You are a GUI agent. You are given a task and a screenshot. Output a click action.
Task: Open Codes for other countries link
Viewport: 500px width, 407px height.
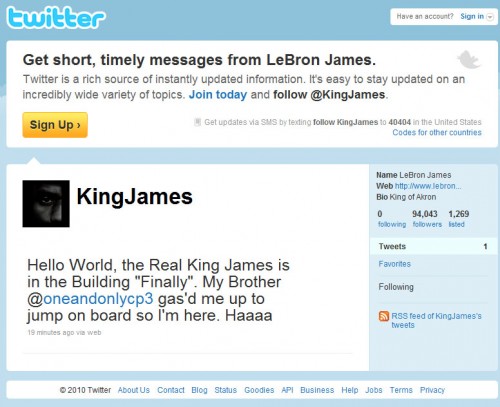[437, 133]
